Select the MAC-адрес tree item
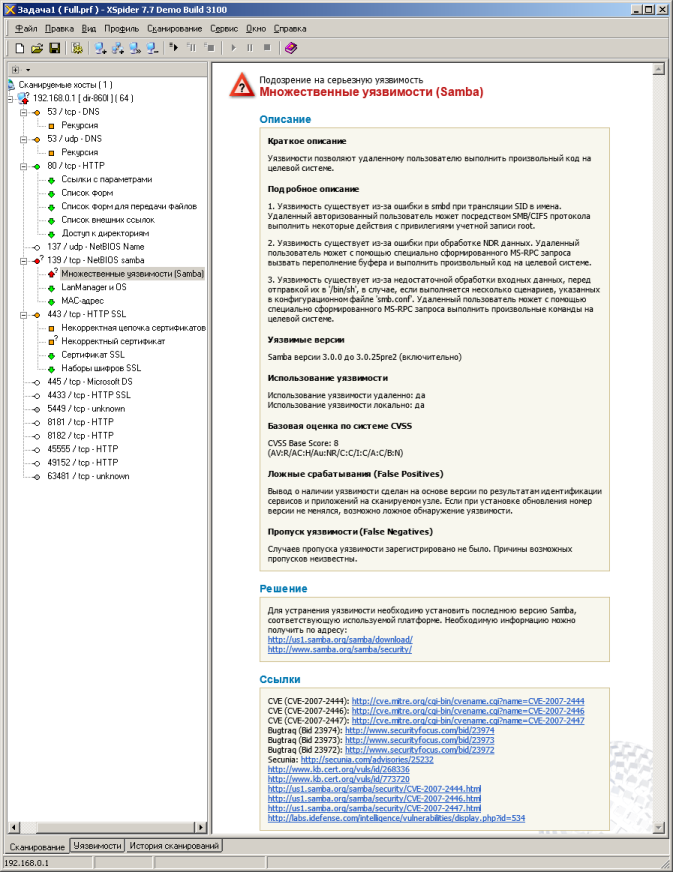The height and width of the screenshot is (872, 673). click(x=82, y=301)
